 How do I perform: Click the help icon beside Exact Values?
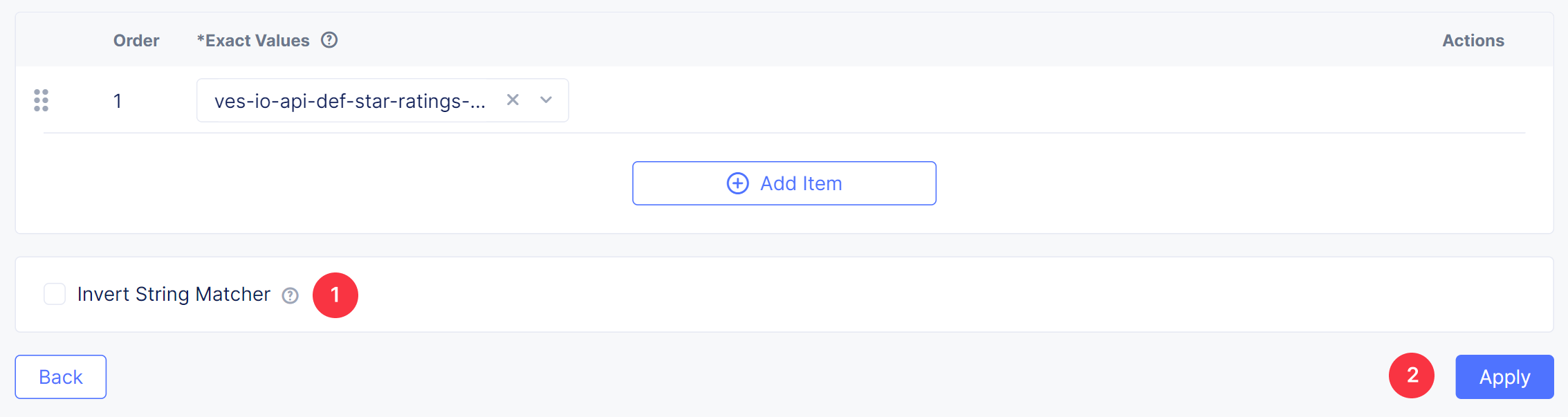[x=329, y=40]
